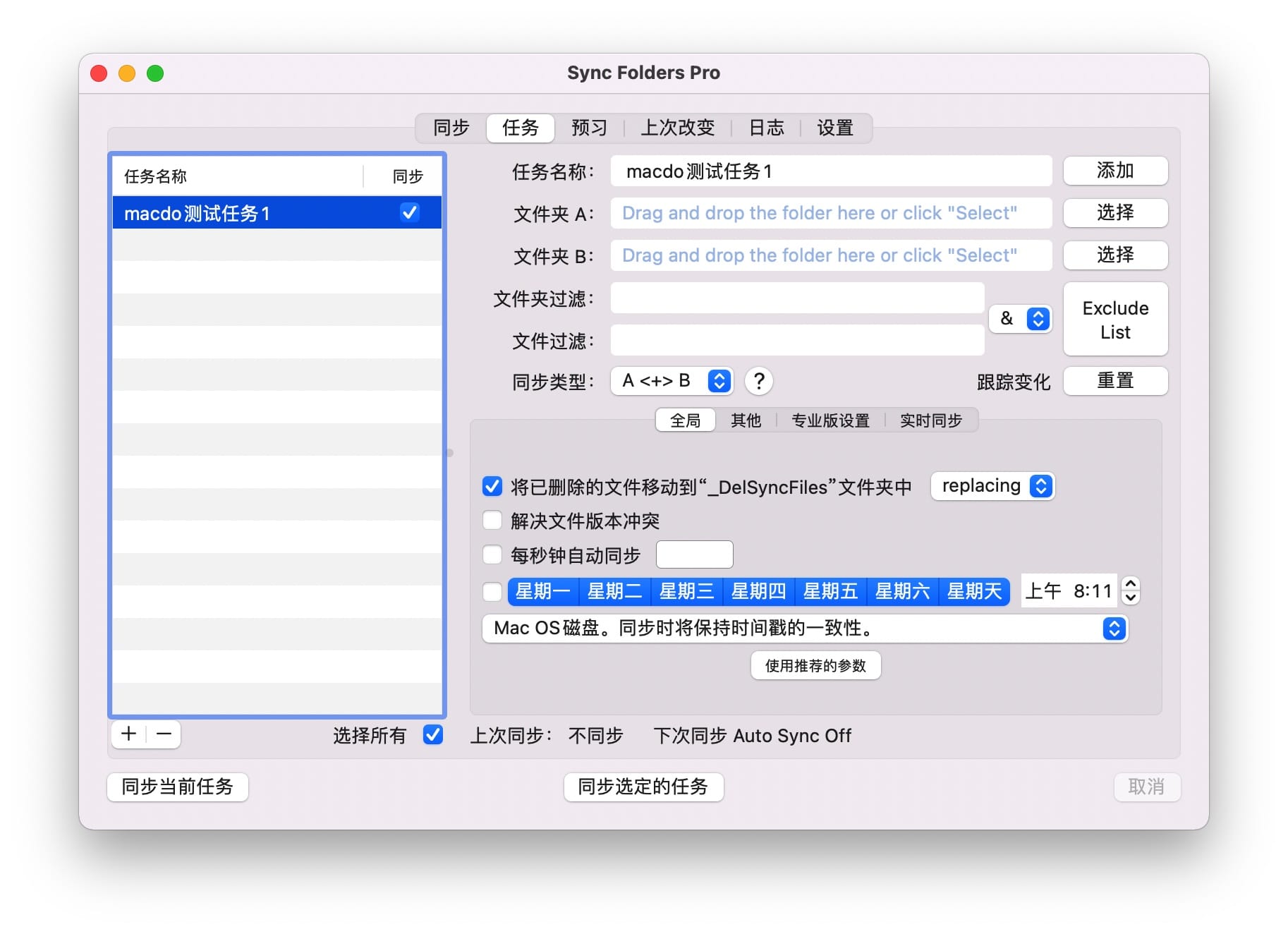Open the & filter operator dropdown
This screenshot has height=934, width=1288.
click(1020, 319)
